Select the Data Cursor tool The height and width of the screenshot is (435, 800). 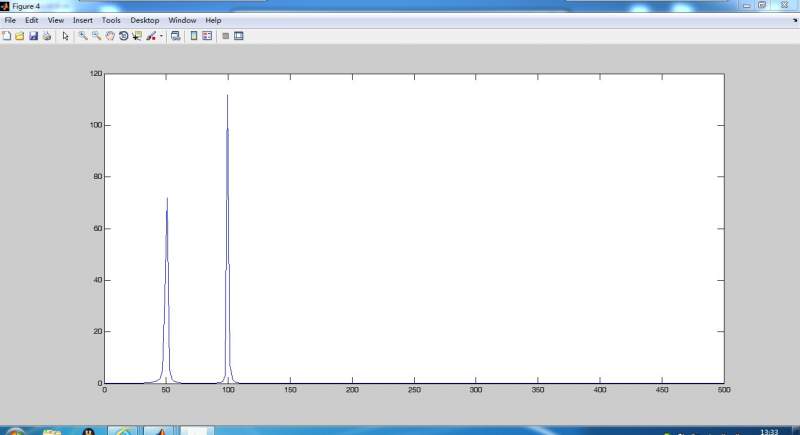point(137,36)
